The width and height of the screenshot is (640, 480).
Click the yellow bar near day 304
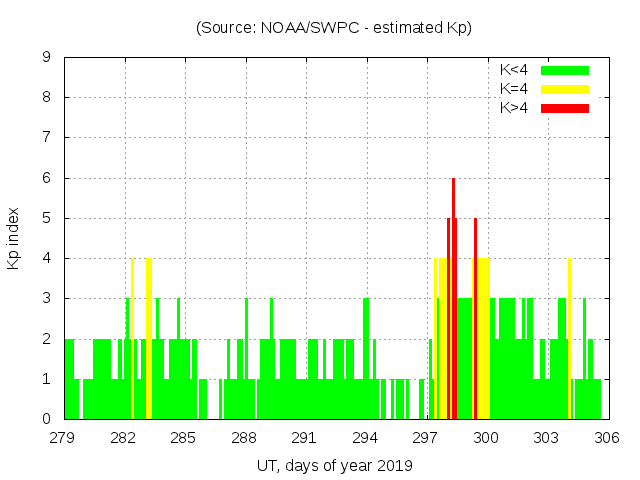[x=569, y=340]
